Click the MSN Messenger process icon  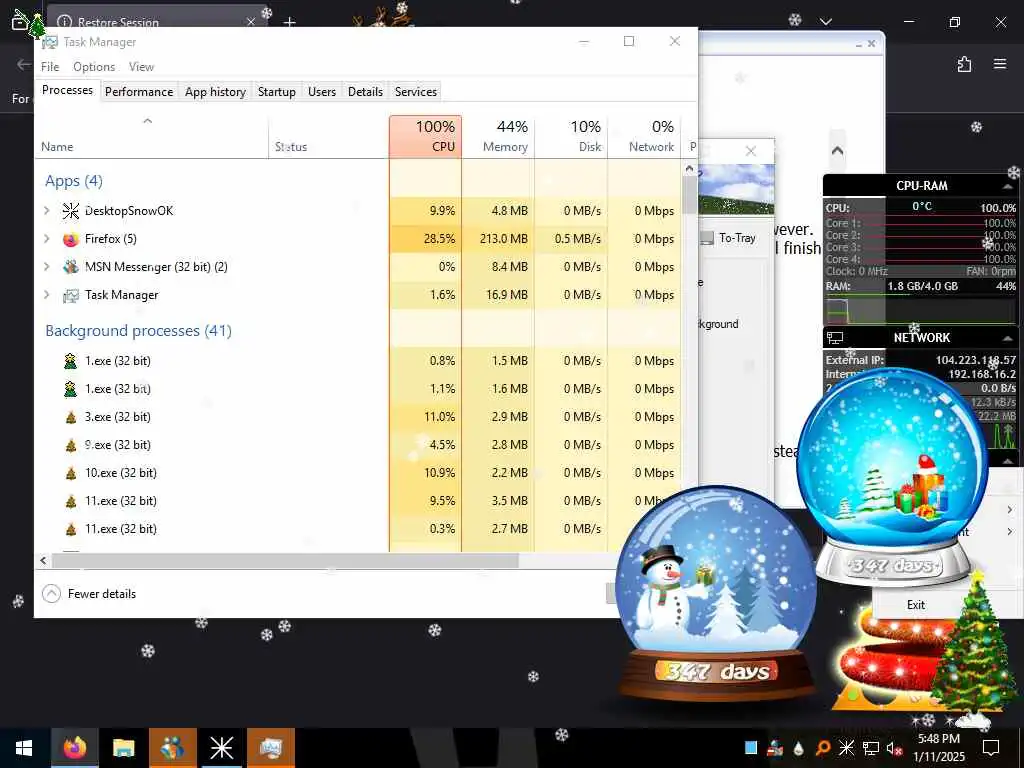71,267
